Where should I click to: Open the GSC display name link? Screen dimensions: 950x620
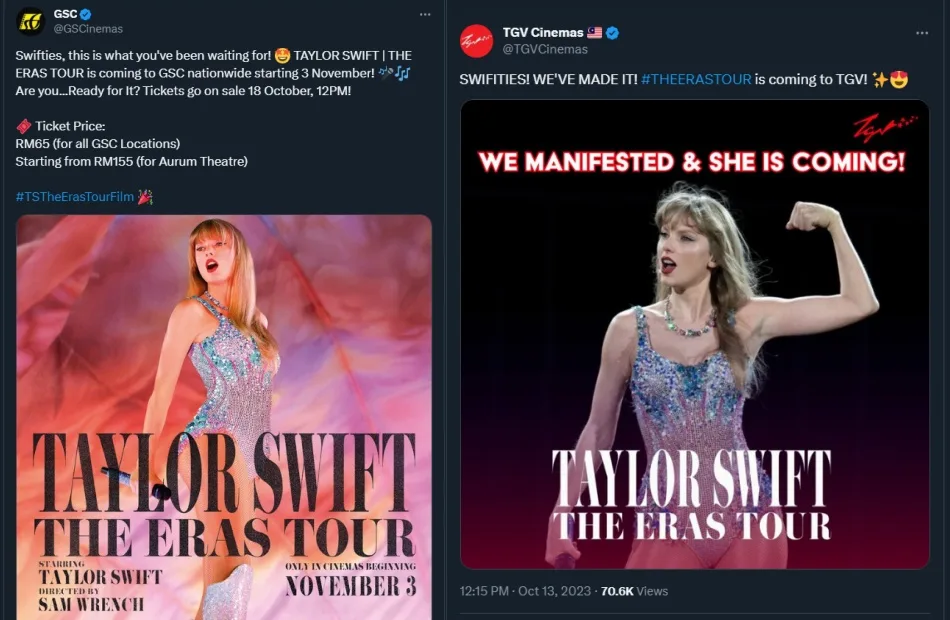pyautogui.click(x=65, y=15)
